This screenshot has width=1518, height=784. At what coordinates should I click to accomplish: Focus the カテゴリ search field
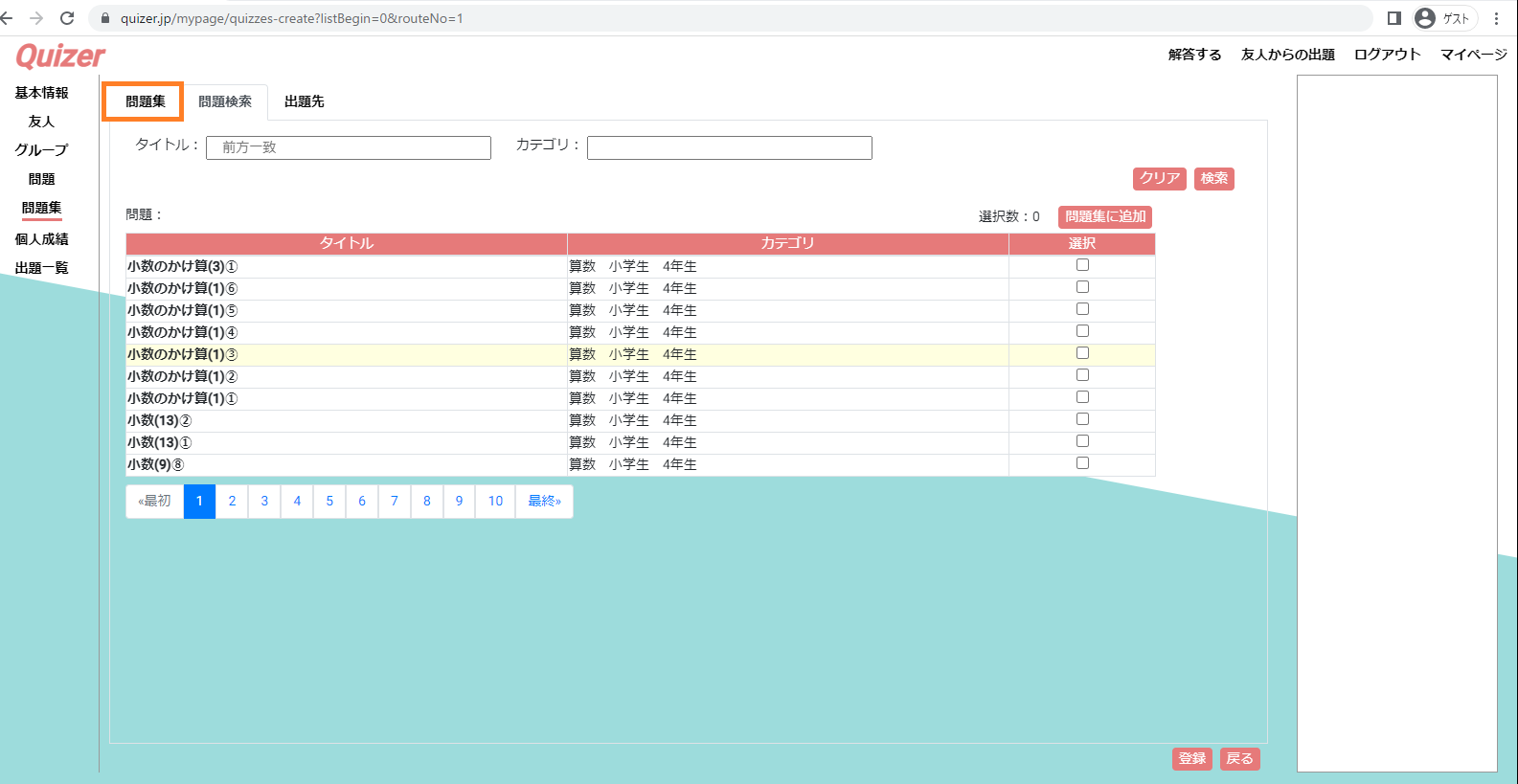pyautogui.click(x=730, y=147)
